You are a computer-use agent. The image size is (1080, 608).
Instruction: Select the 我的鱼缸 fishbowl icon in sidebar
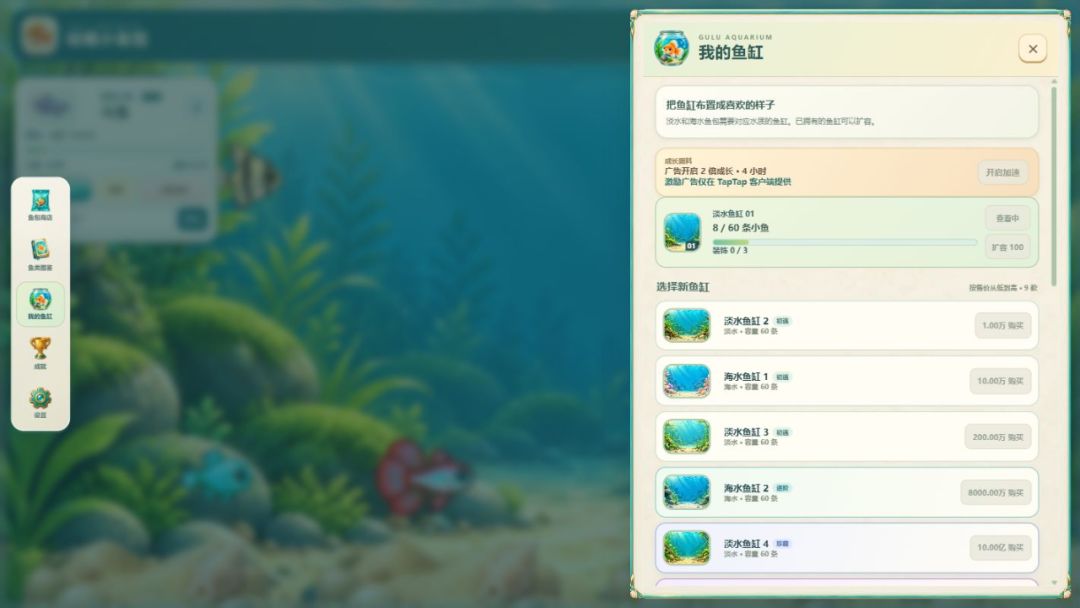click(x=40, y=304)
